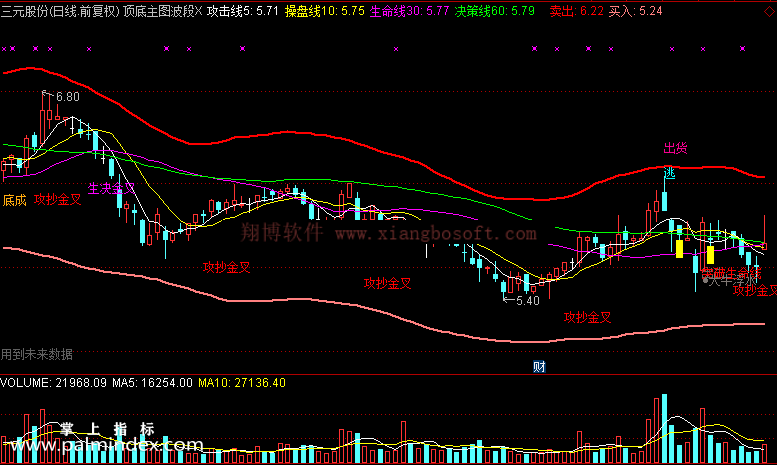Viewport: 777px width, 465px height.
Task: Open the blue 财 info icon
Action: point(539,367)
